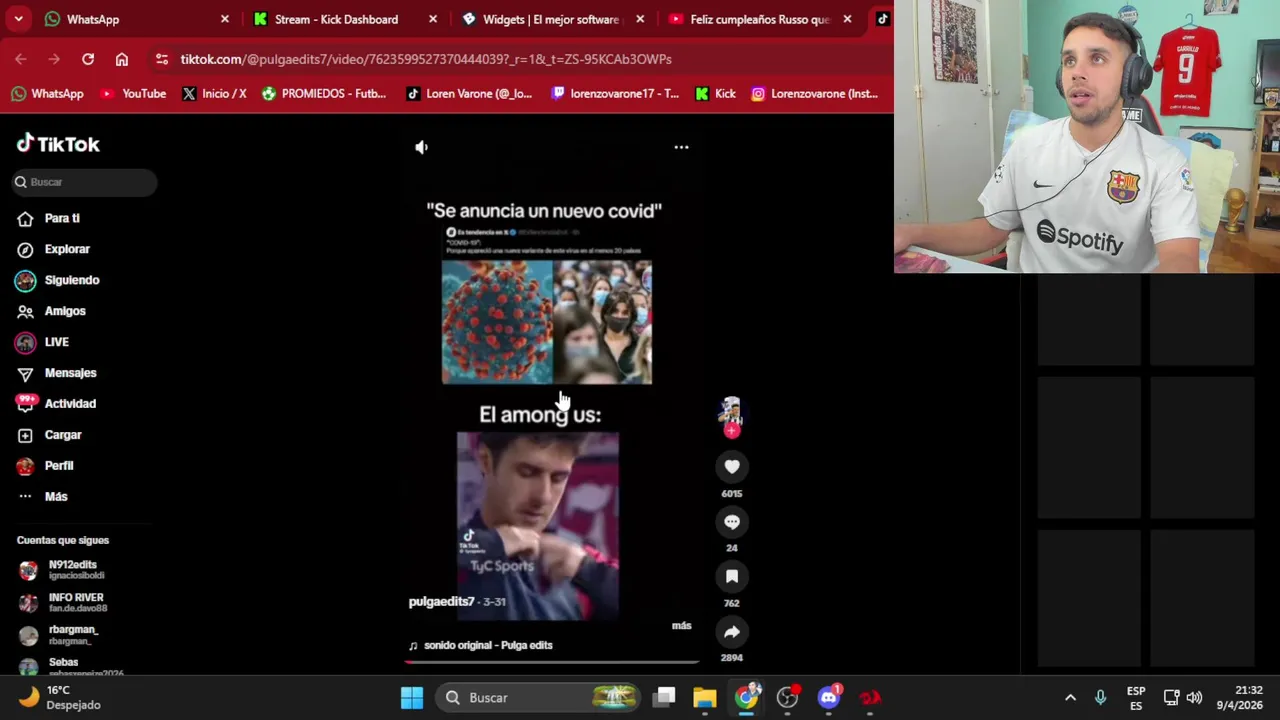1280x720 pixels.
Task: Switch to the Stream - Kick Dashboard tab
Action: click(343, 19)
